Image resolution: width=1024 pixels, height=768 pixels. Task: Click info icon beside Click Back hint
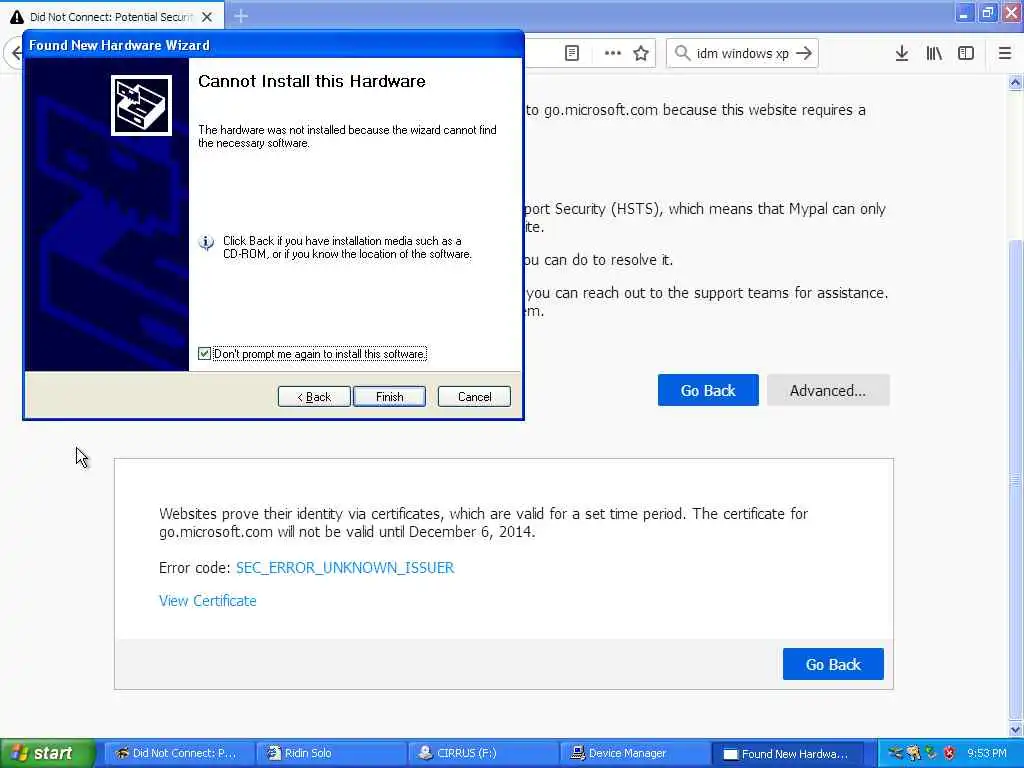point(206,243)
